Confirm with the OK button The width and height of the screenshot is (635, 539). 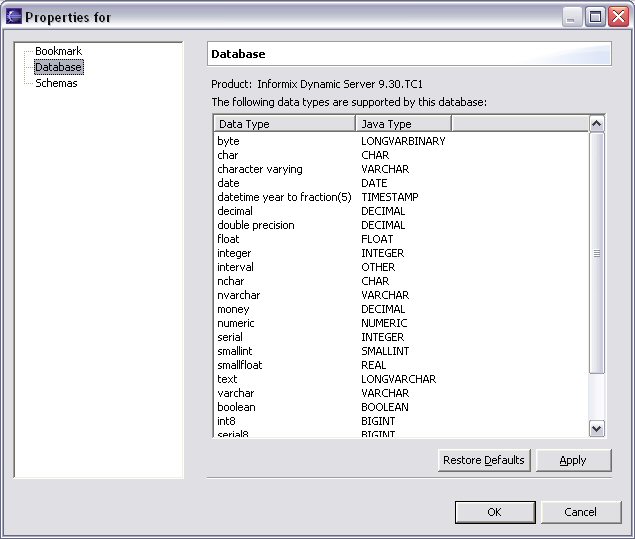tap(494, 512)
